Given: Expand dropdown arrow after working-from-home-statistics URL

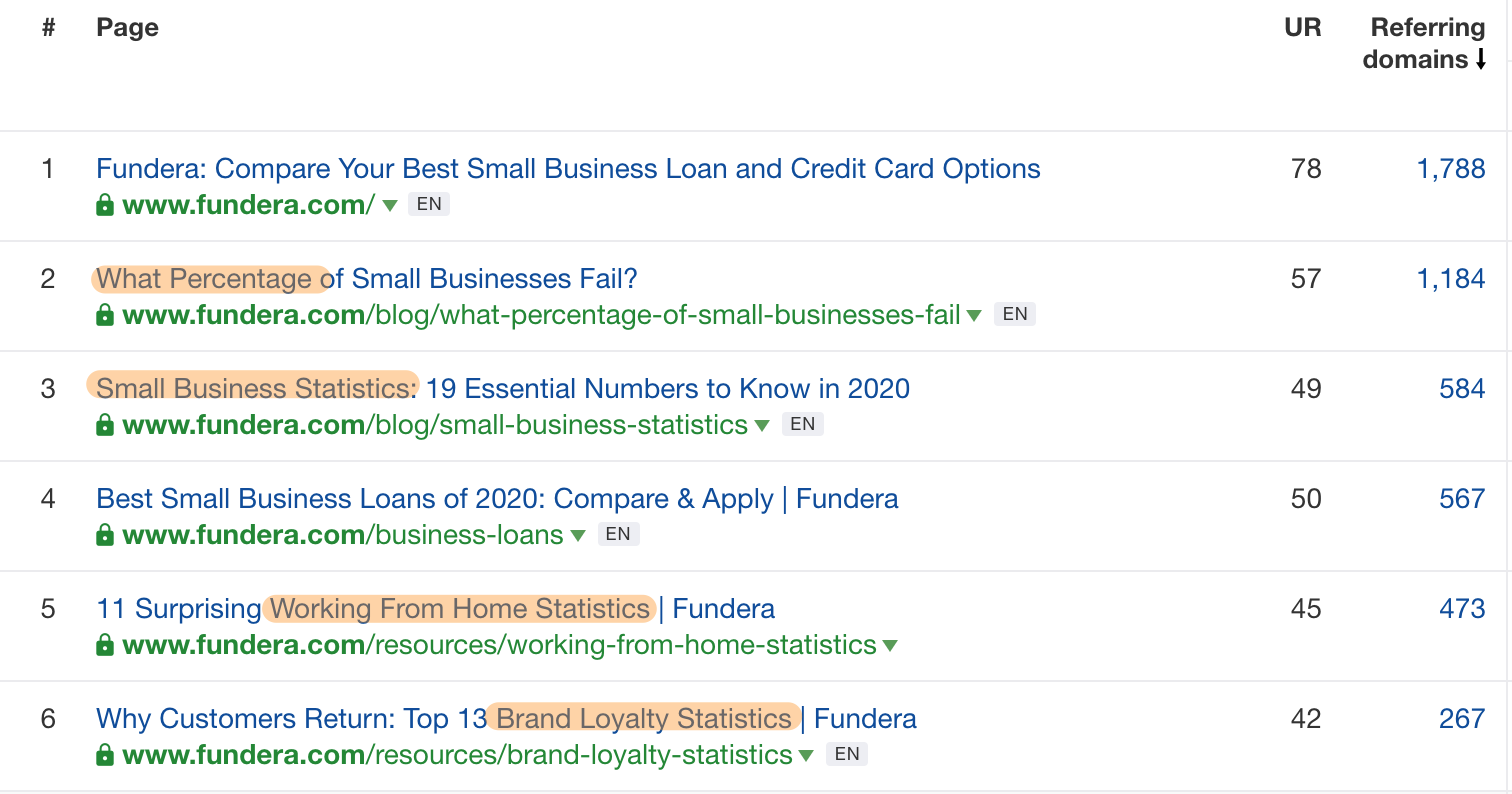Looking at the screenshot, I should (890, 646).
